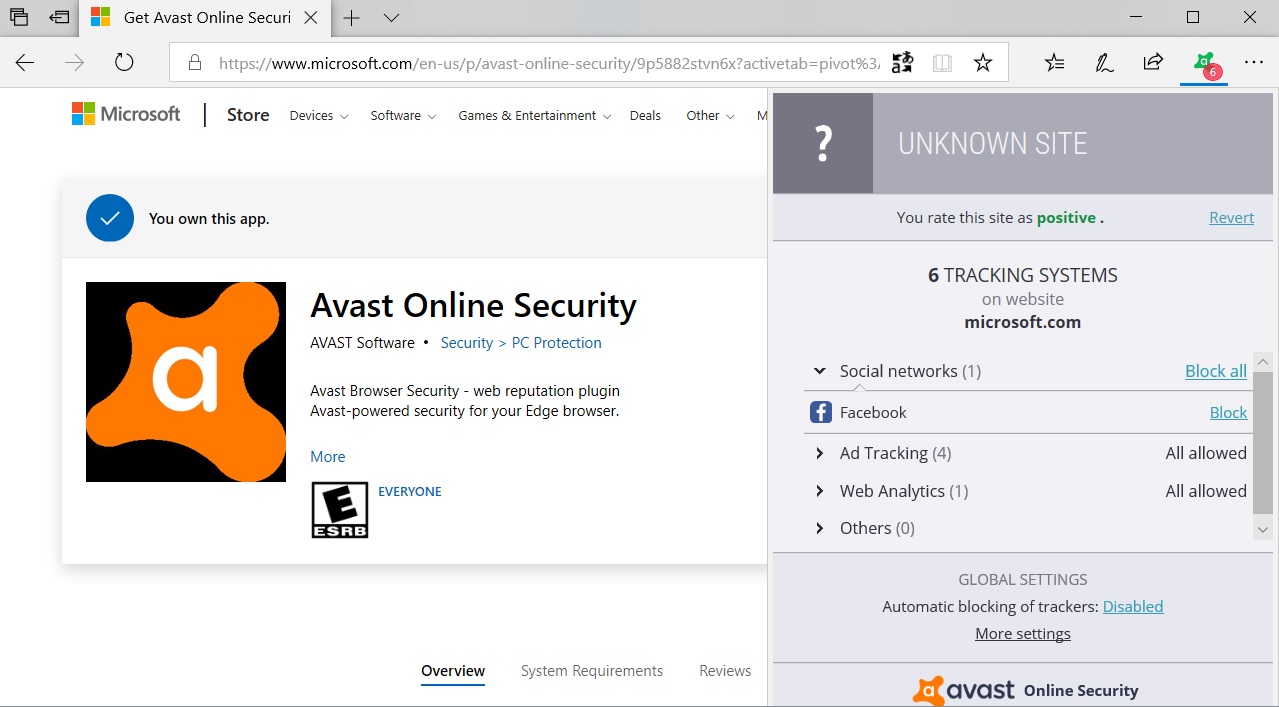
Task: Click the Facebook icon in the tracker list
Action: point(821,411)
